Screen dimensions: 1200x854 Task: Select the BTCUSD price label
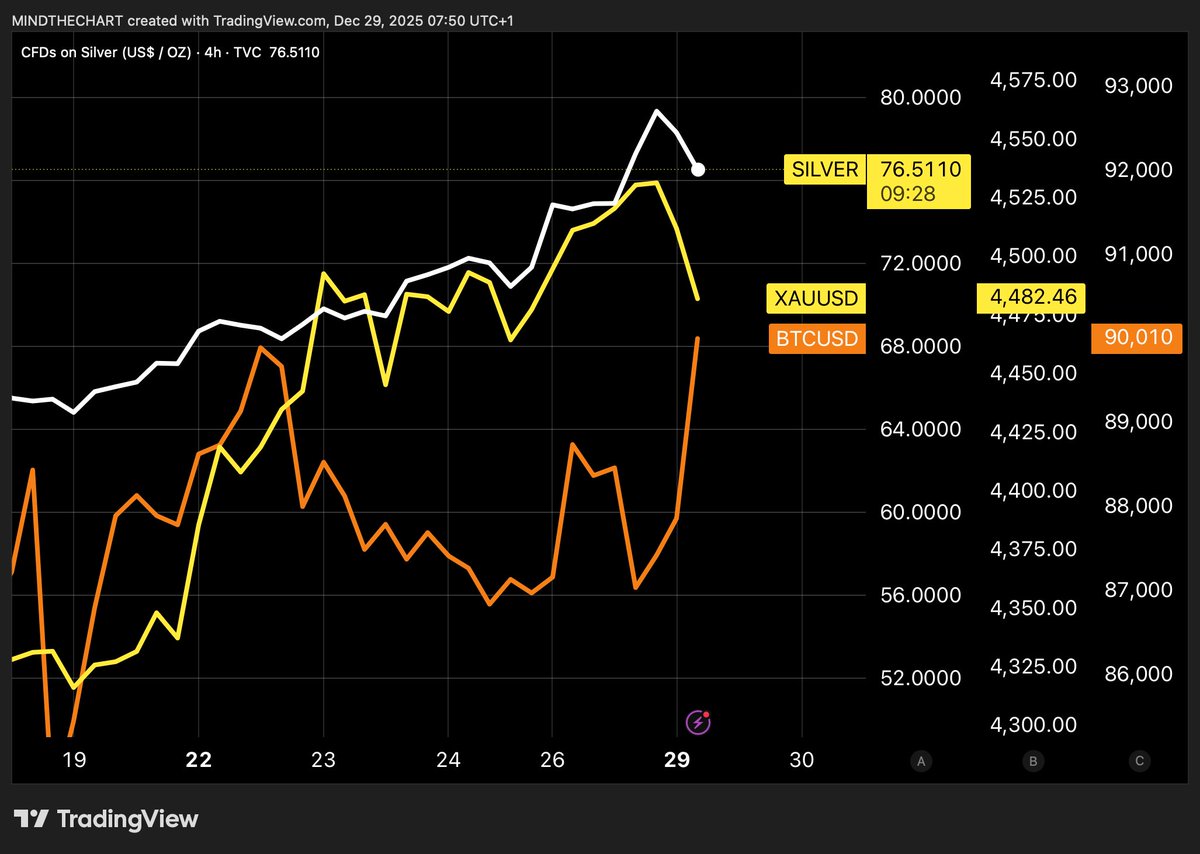816,339
